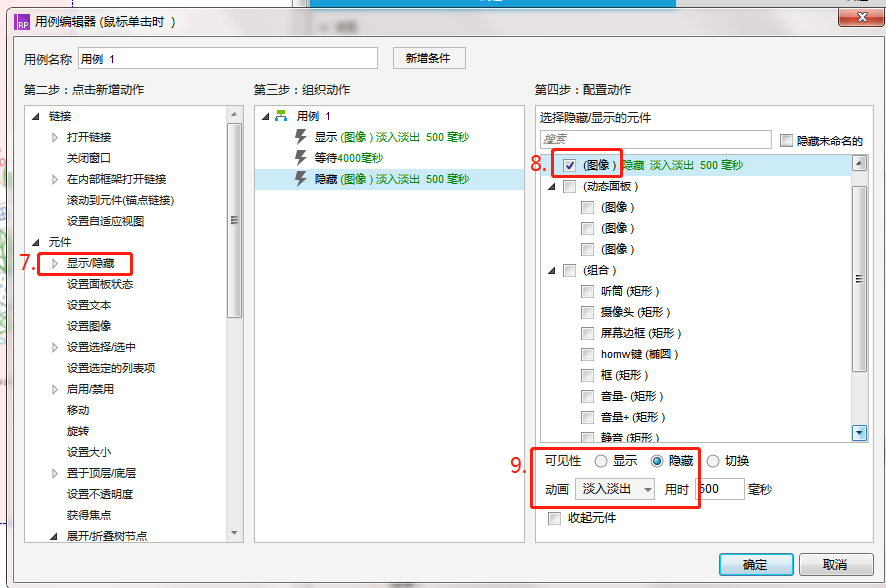
Task: Click the 用例 1 case tree icon
Action: (x=281, y=116)
